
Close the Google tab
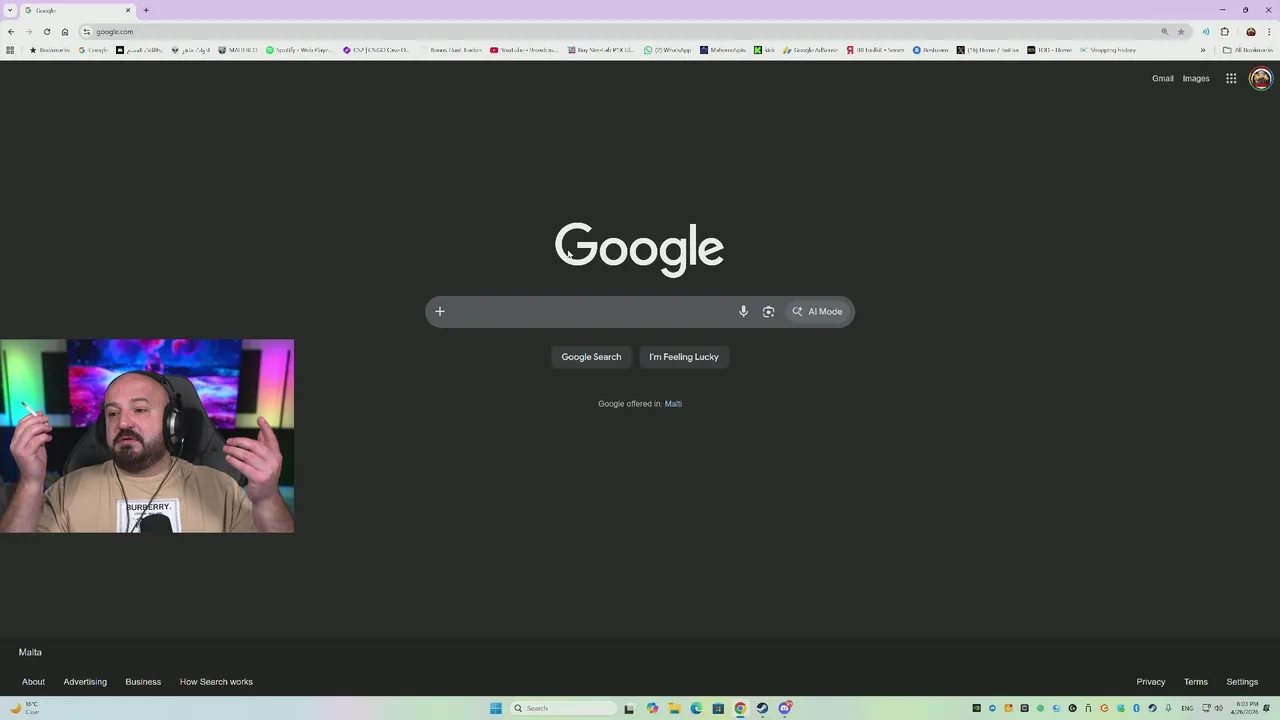(x=128, y=10)
